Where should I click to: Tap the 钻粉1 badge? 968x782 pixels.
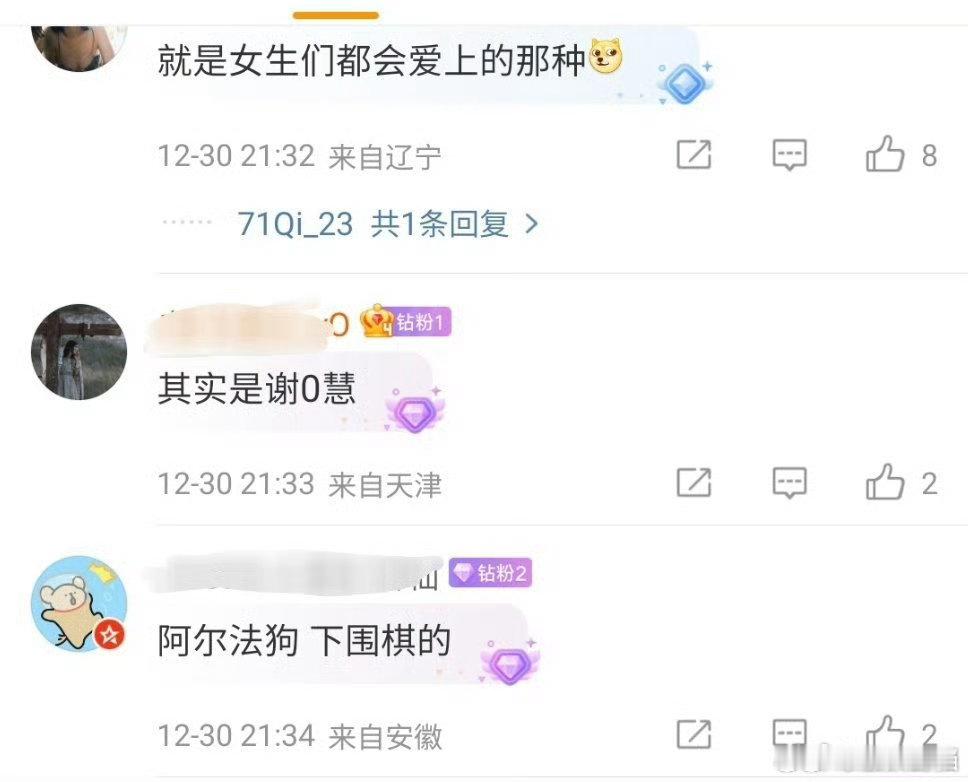pyautogui.click(x=406, y=322)
